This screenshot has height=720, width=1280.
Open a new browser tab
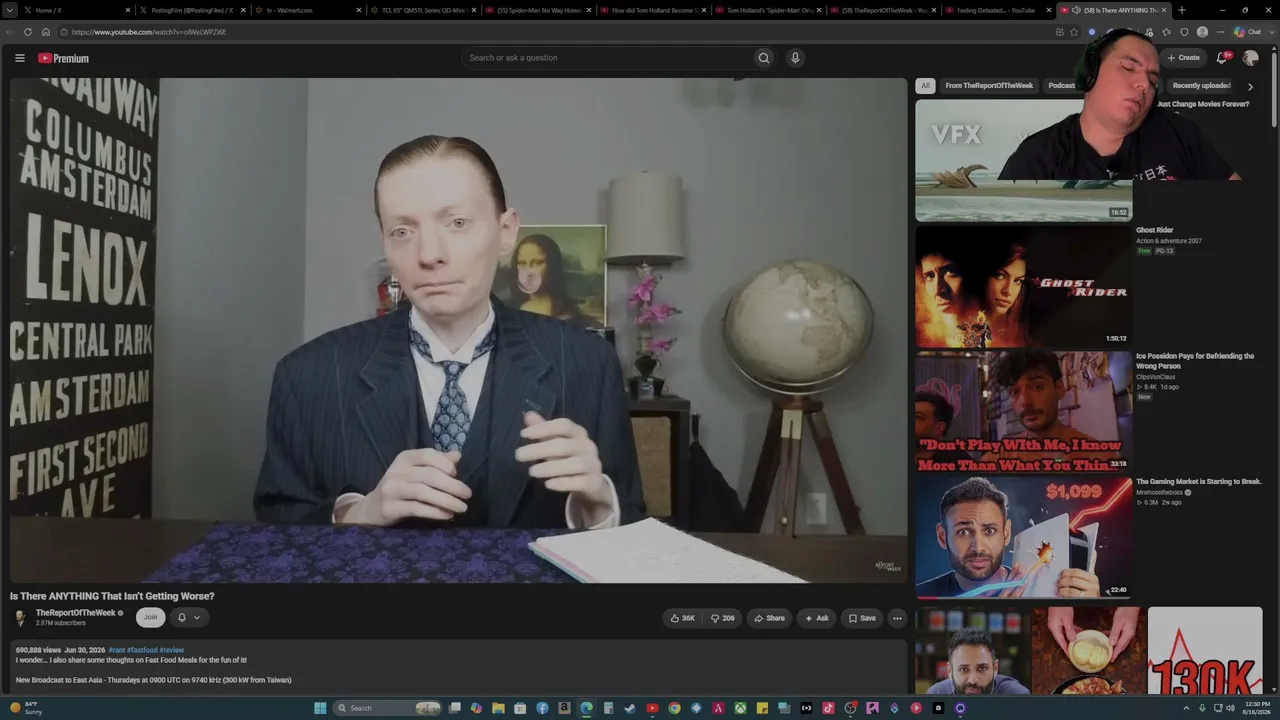tap(1182, 10)
